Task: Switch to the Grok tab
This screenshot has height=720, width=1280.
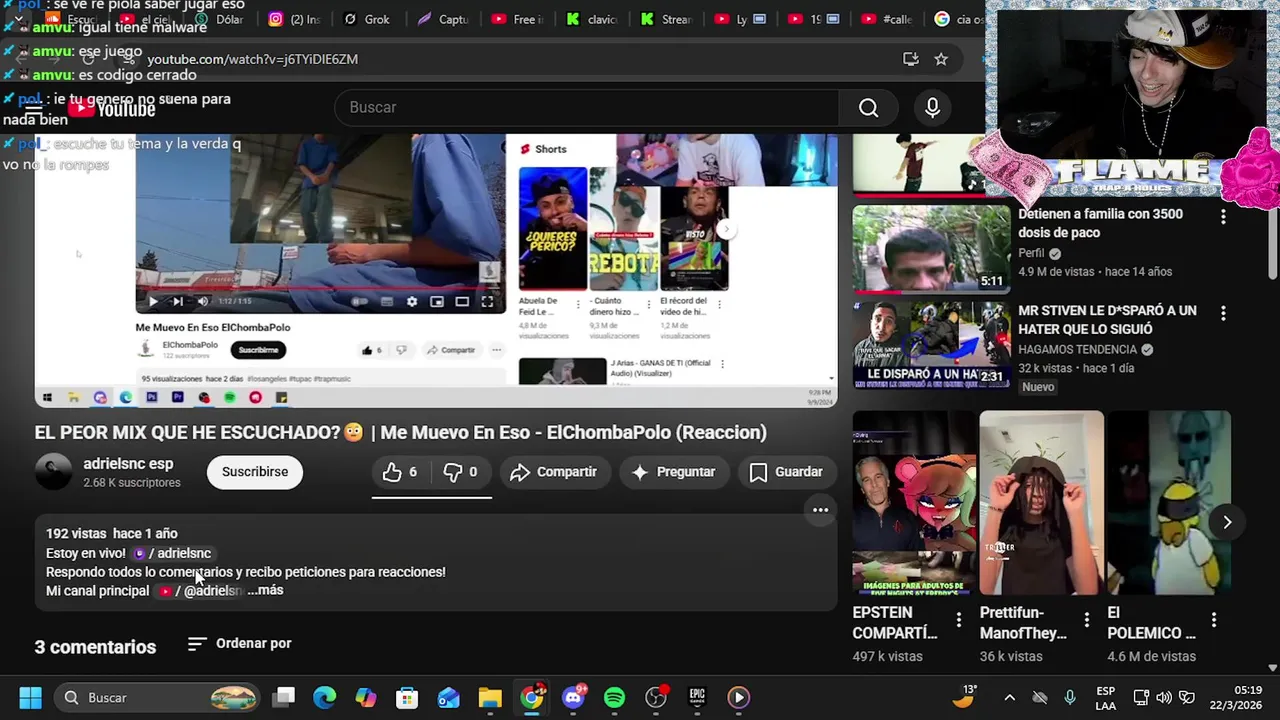Action: pyautogui.click(x=366, y=19)
